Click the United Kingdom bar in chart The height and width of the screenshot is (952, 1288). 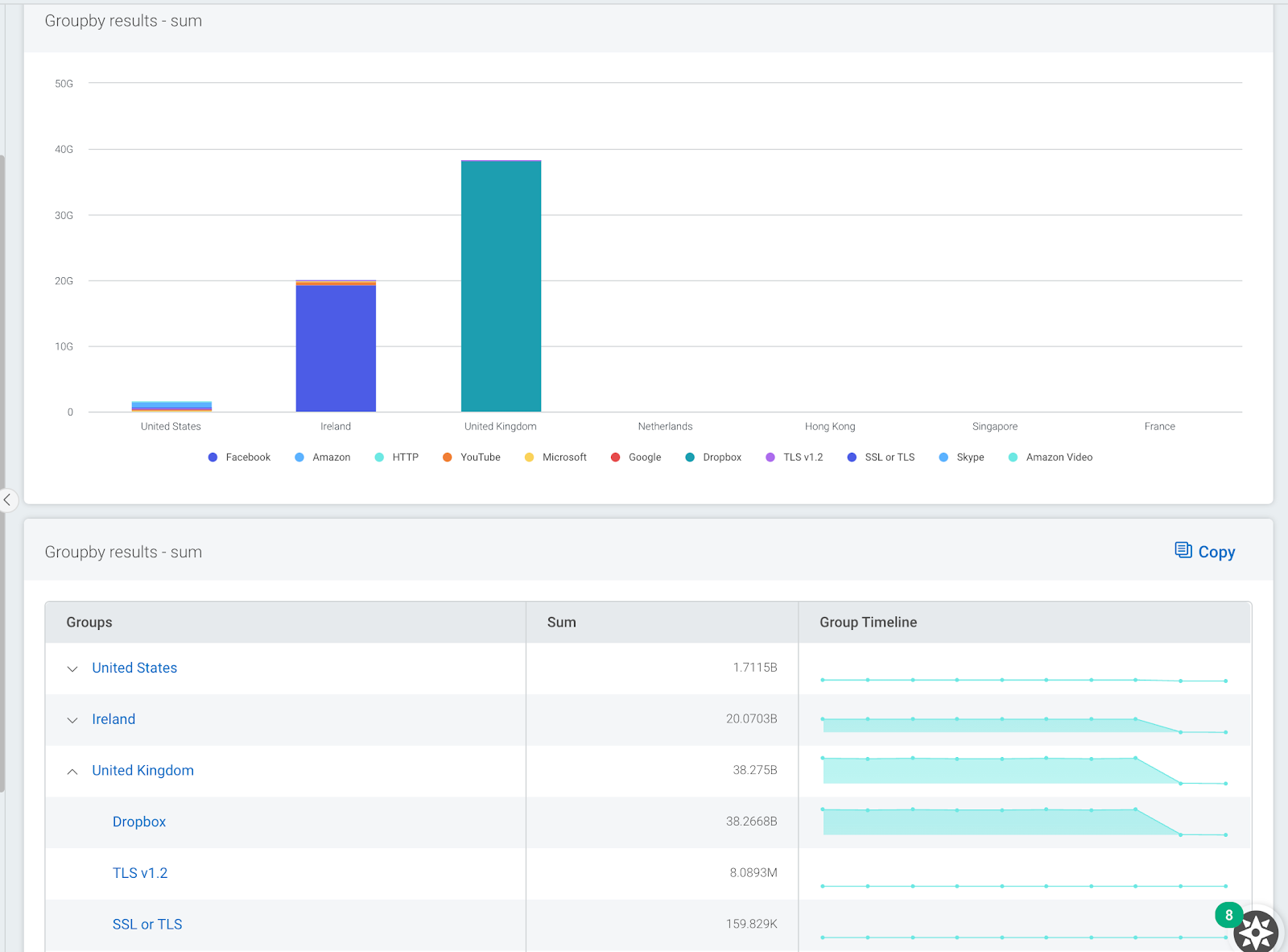point(501,286)
